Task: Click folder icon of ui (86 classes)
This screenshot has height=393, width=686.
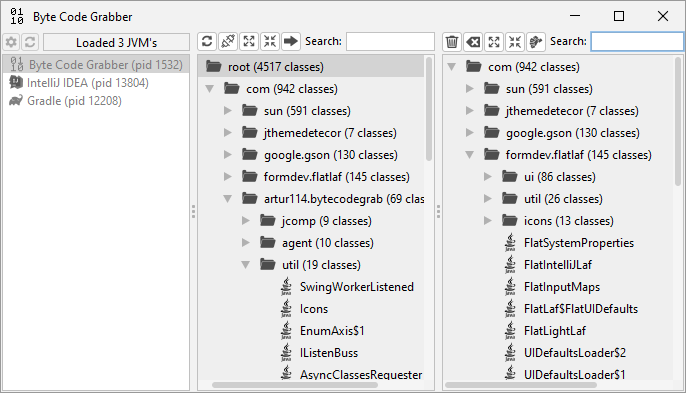Action: (x=510, y=176)
